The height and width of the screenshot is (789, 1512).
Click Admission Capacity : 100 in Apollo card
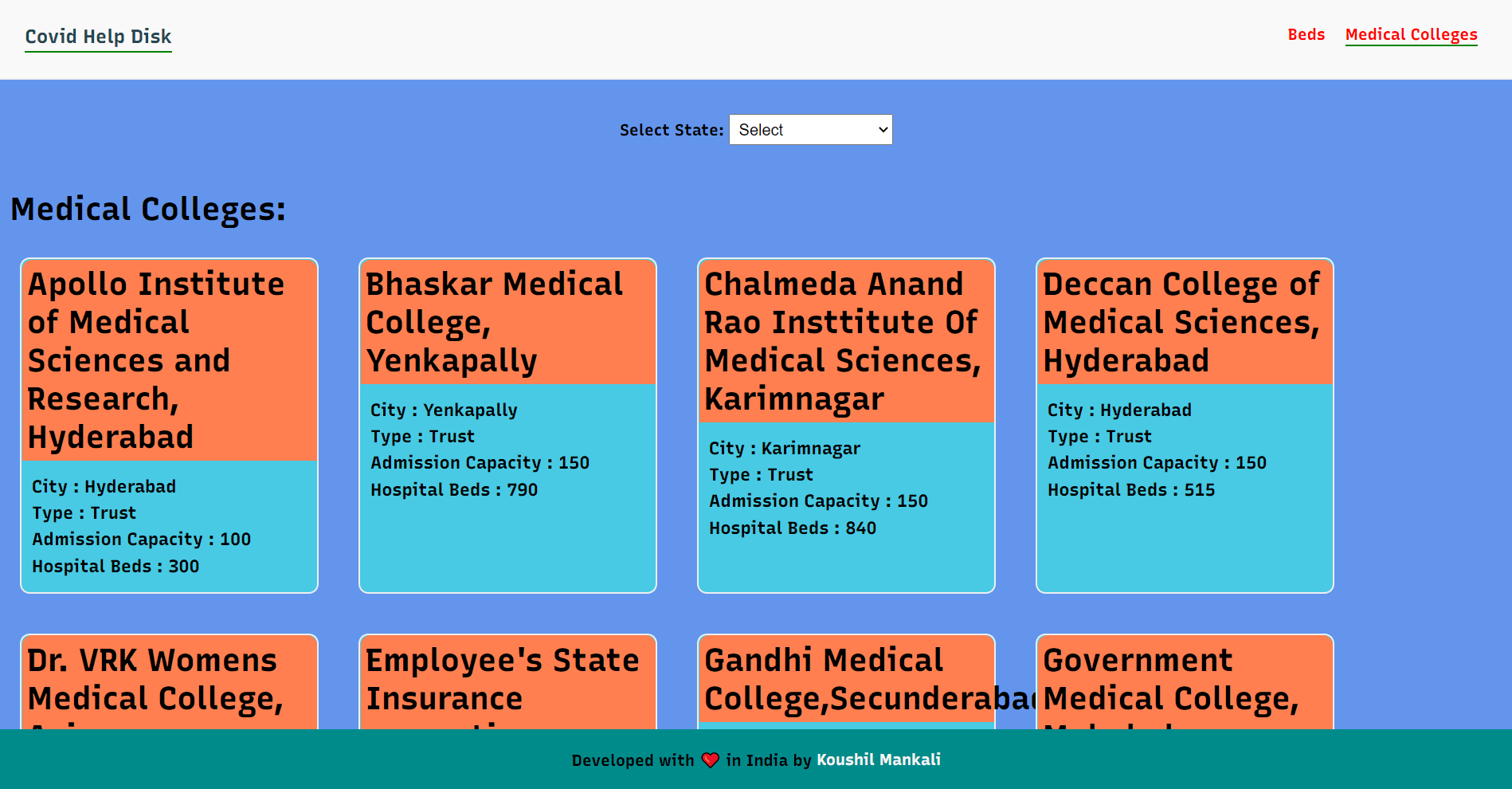point(141,540)
